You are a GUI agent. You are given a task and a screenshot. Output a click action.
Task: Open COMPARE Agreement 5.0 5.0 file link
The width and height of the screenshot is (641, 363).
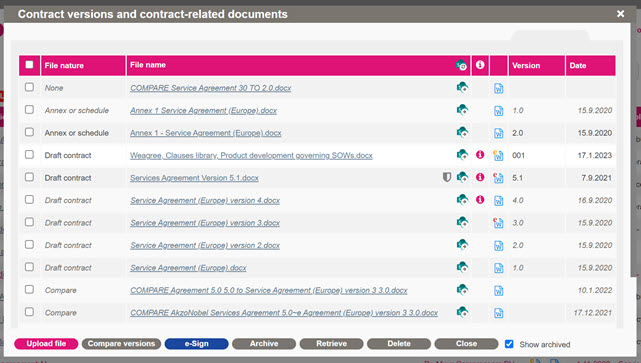pyautogui.click(x=269, y=290)
